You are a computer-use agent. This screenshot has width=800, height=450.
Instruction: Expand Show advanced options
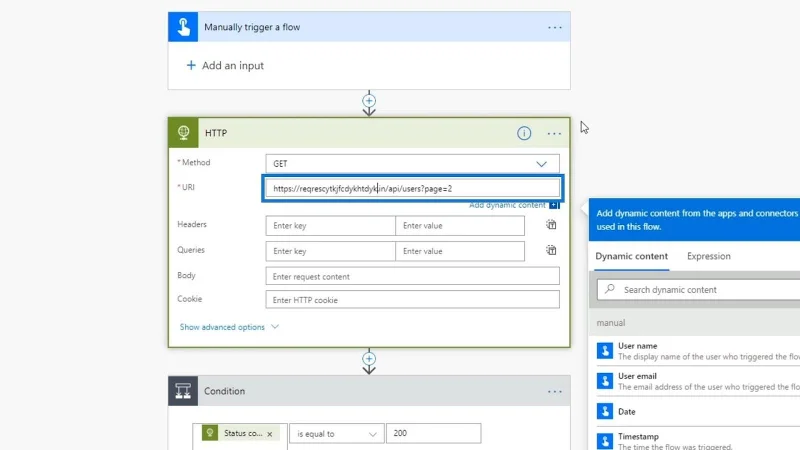click(x=229, y=327)
